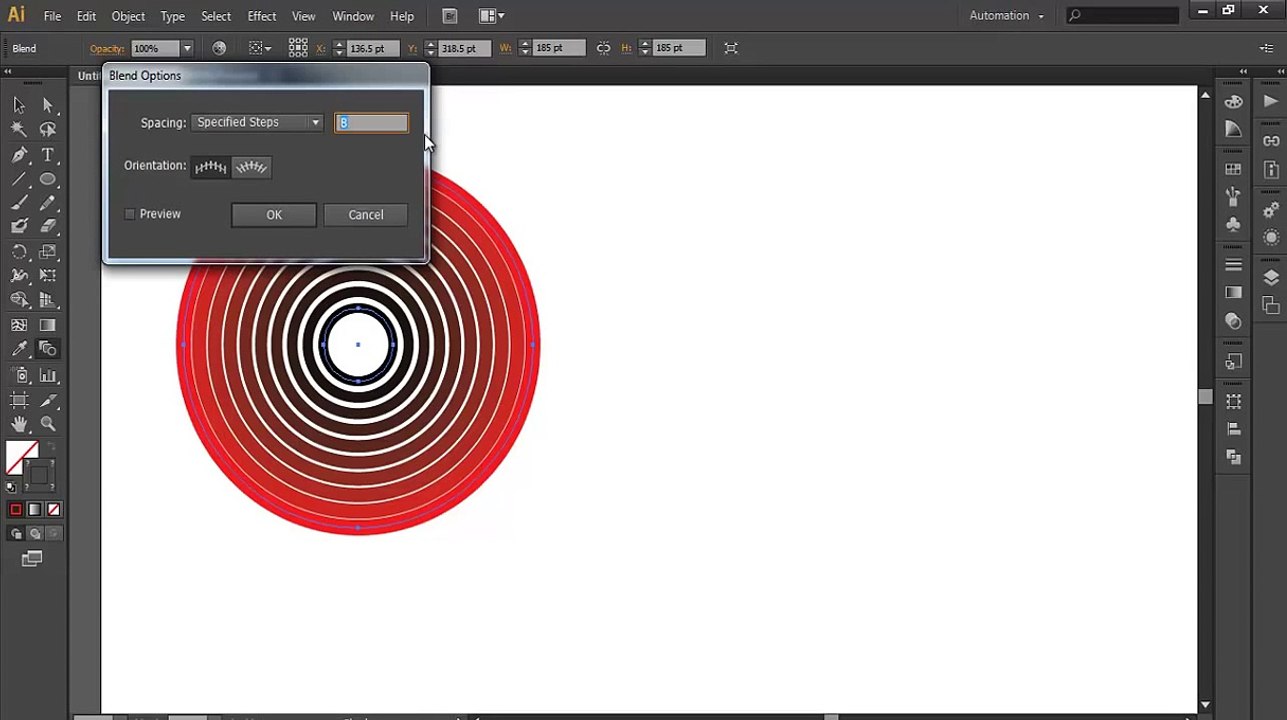Expand the collapsed right panel dock
The image size is (1287, 720).
click(x=1243, y=72)
